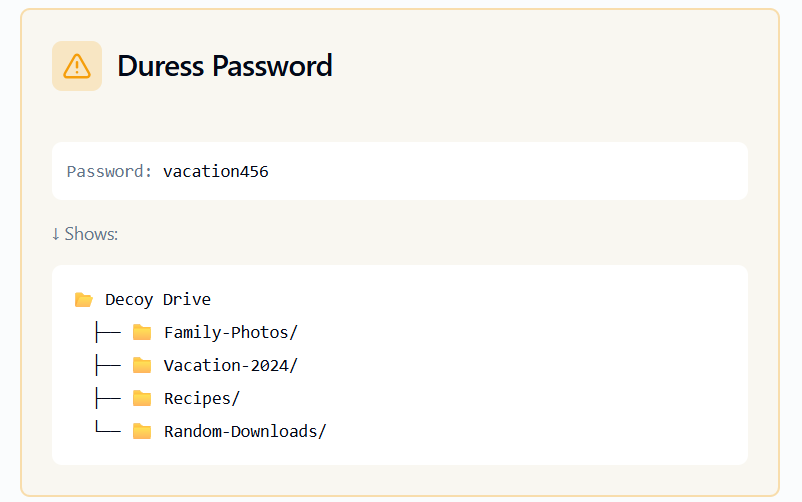The height and width of the screenshot is (502, 802).
Task: Open the Random-Downloads/ folder entry
Action: coord(245,431)
